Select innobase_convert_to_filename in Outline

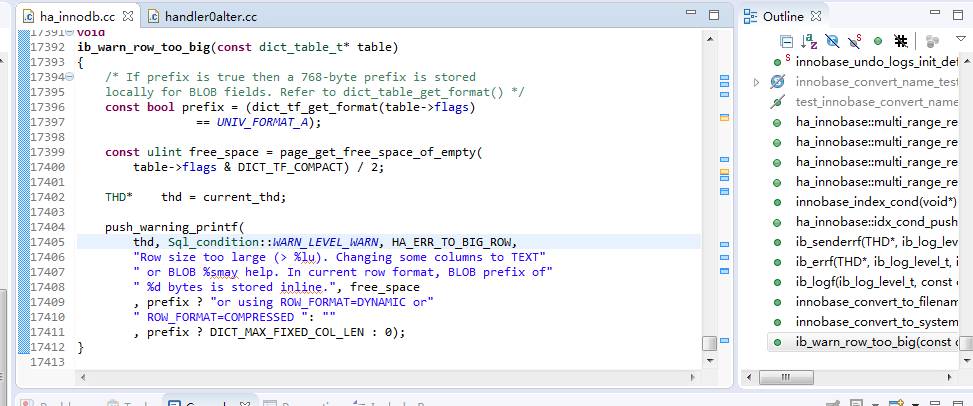(876, 302)
